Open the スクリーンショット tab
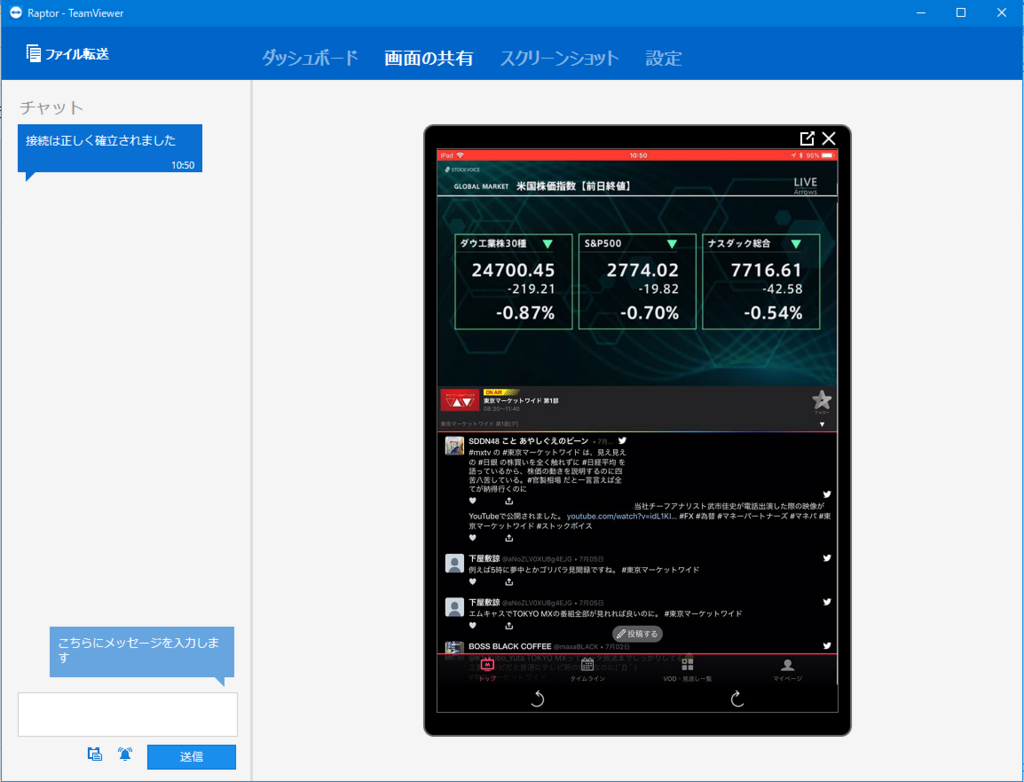The height and width of the screenshot is (782, 1024). point(559,58)
